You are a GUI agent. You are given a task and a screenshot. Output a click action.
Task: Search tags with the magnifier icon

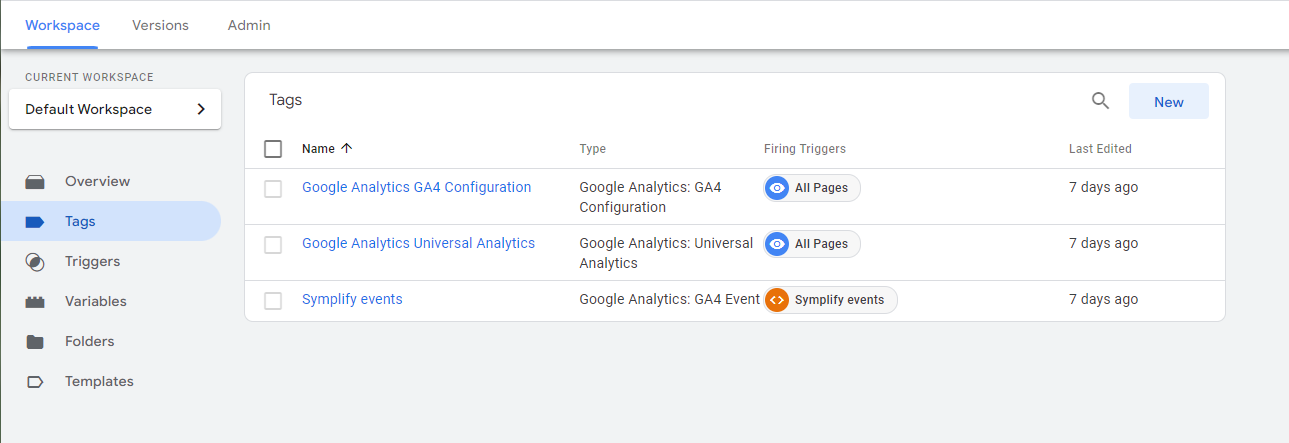coord(1100,101)
